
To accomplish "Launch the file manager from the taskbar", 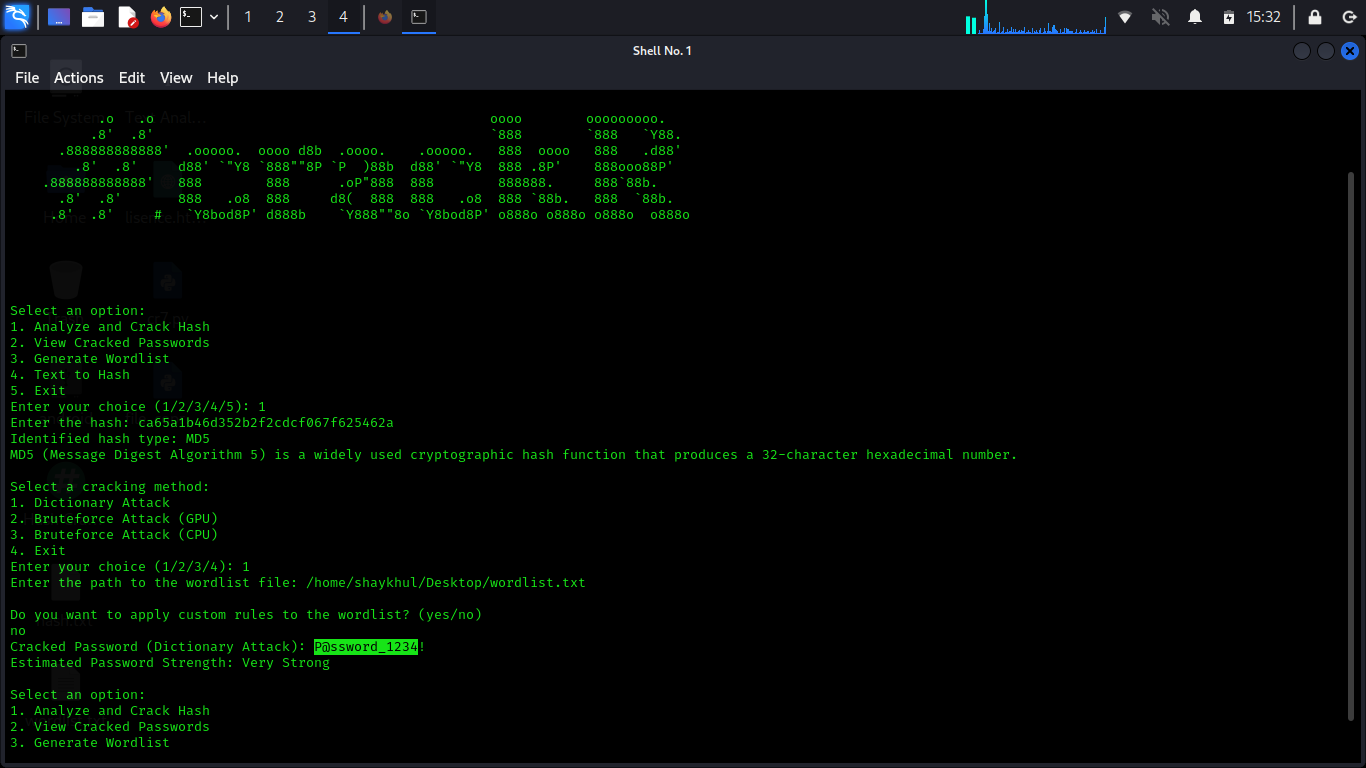I will pos(93,17).
